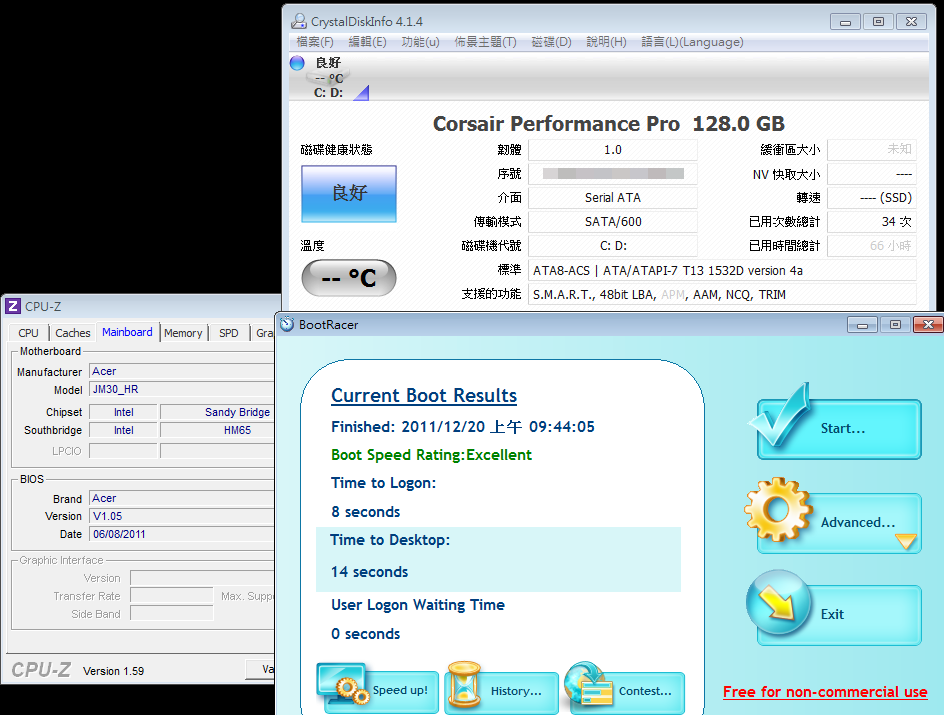Follow the Free for non-commercial use link

click(825, 692)
